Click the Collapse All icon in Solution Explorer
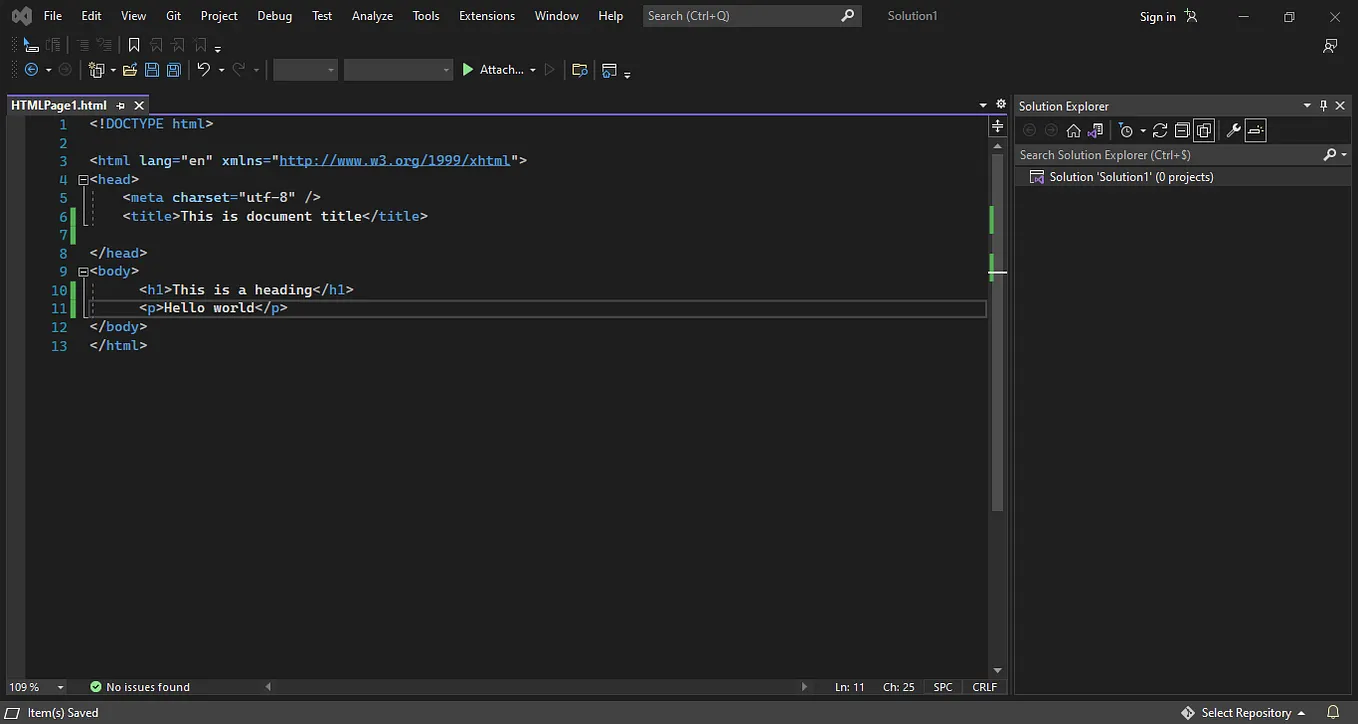Image resolution: width=1358 pixels, height=724 pixels. (1182, 130)
